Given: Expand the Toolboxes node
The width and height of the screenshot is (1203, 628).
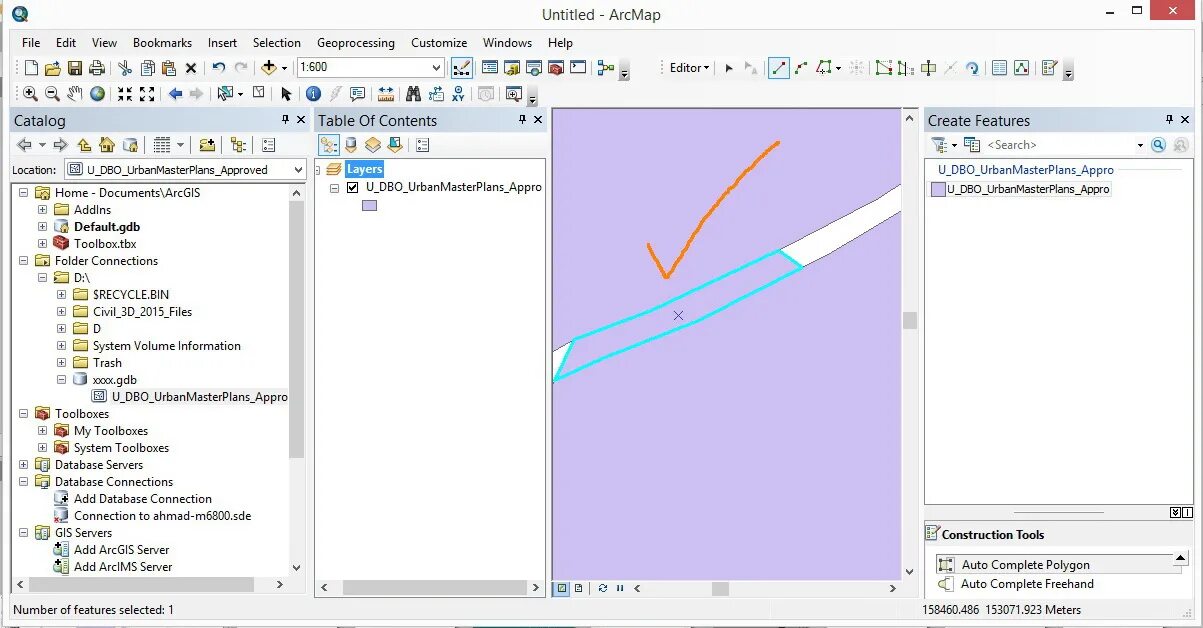Looking at the screenshot, I should tap(23, 414).
